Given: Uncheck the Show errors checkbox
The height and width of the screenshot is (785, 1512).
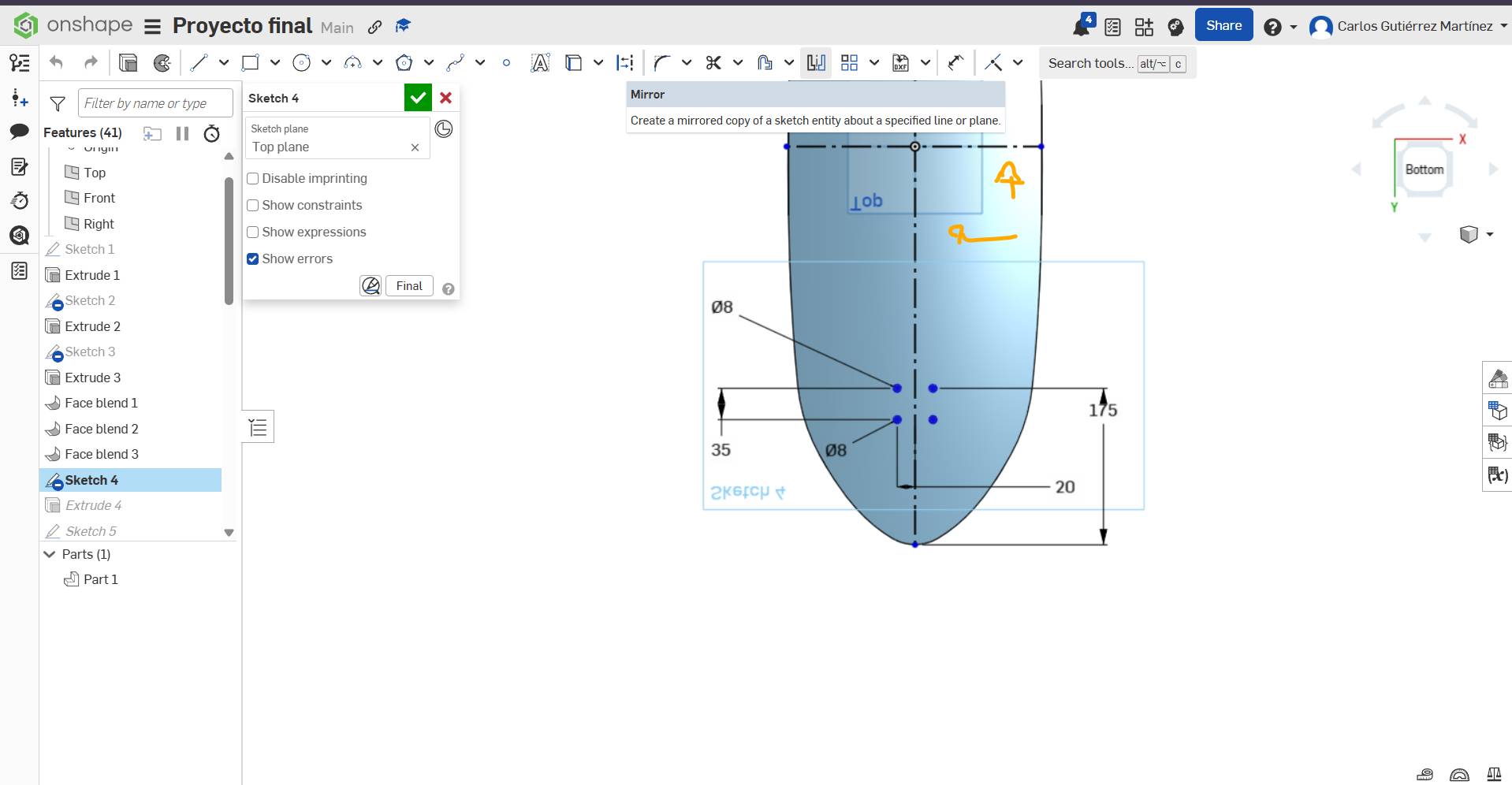Looking at the screenshot, I should (x=253, y=259).
